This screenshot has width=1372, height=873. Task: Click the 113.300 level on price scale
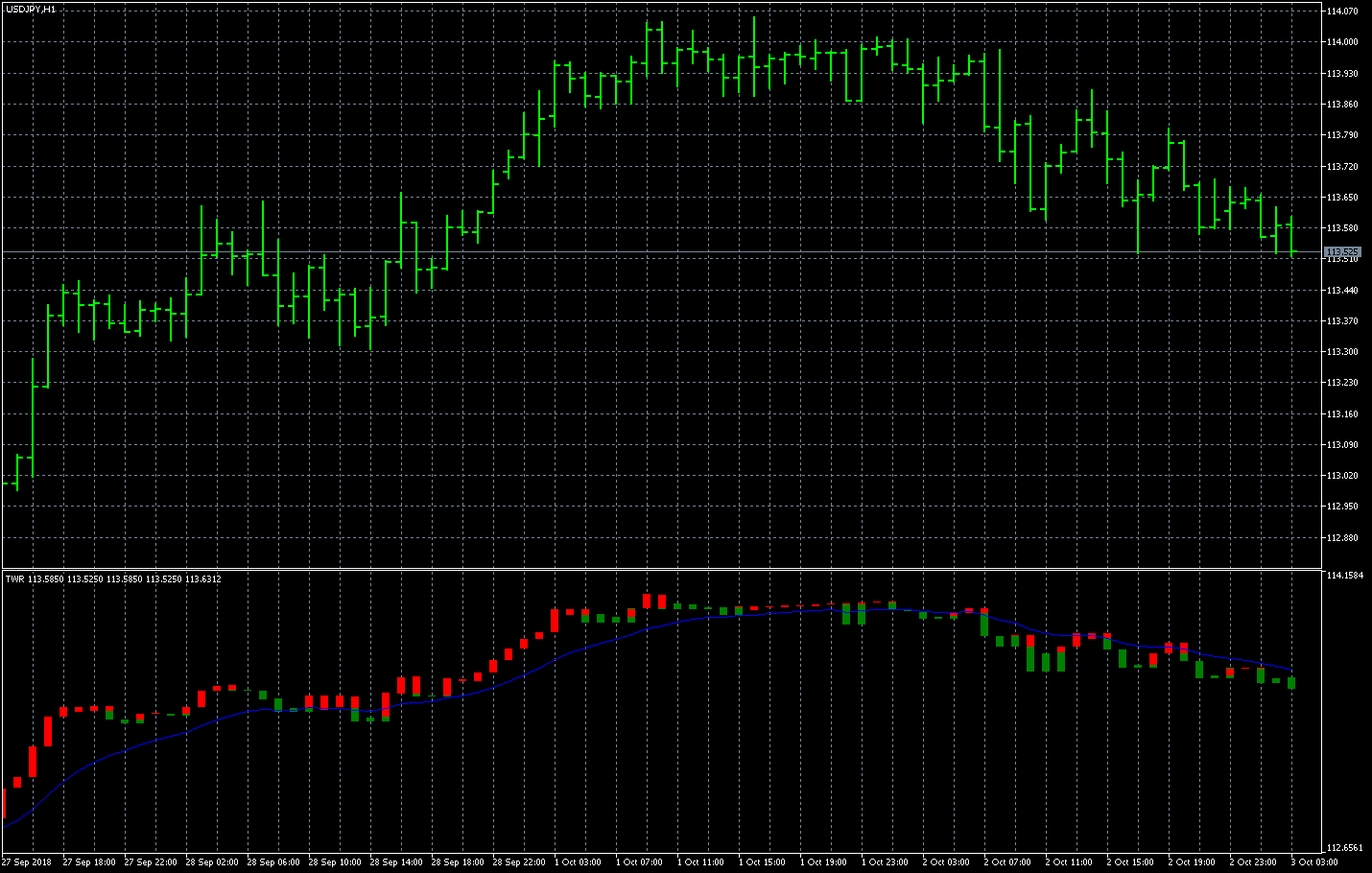(x=1341, y=352)
